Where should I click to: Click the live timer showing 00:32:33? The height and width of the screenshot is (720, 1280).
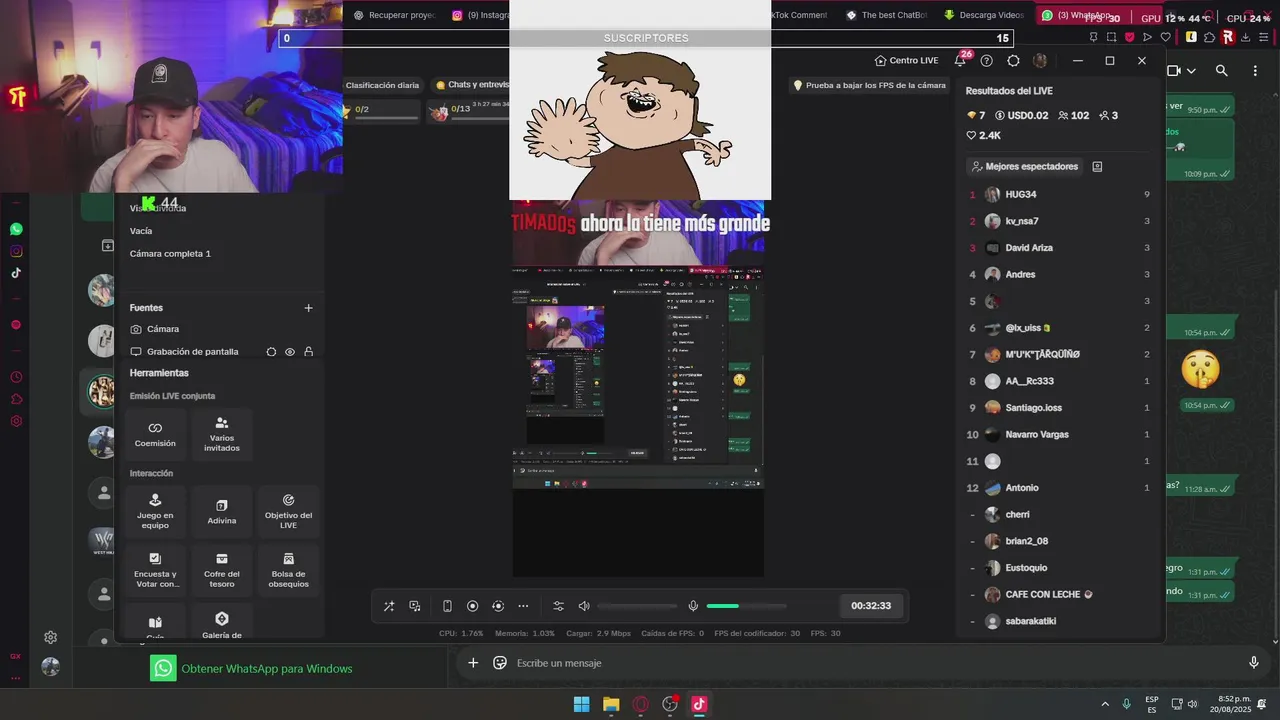[871, 606]
